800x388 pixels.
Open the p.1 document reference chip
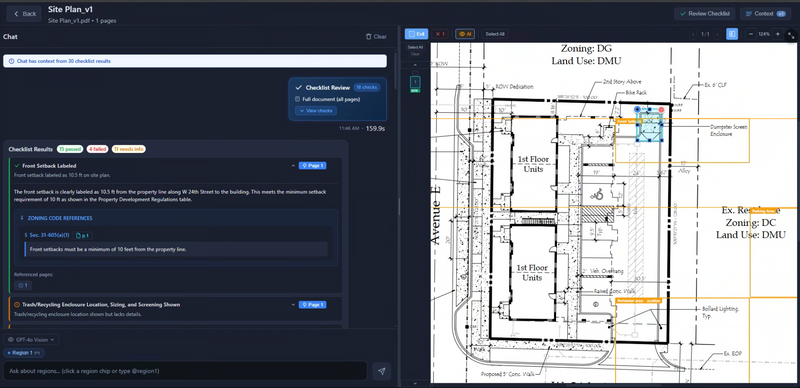pos(82,235)
